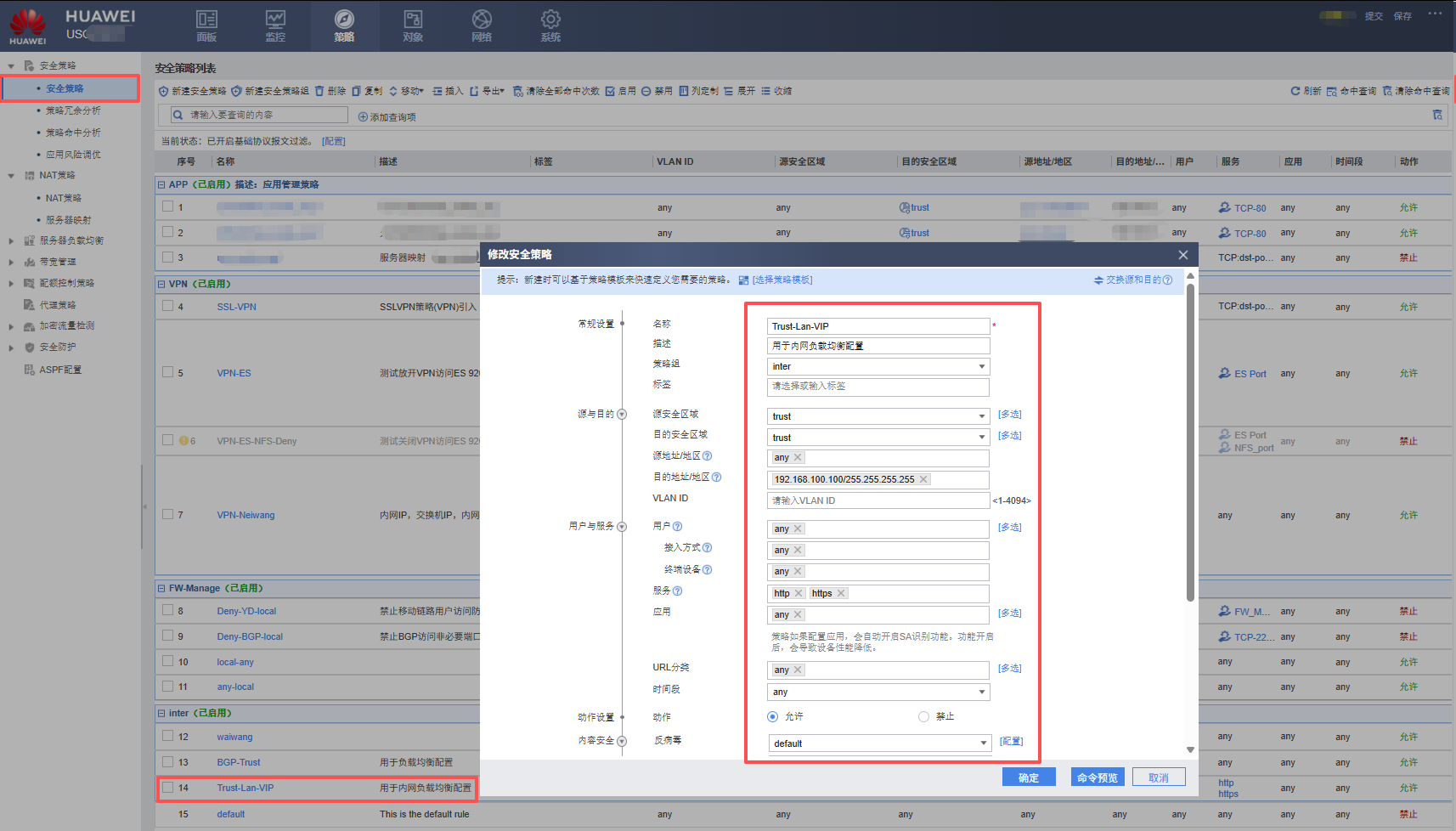Click the 展开 expand-all toolbar icon
The height and width of the screenshot is (831, 1456).
[x=729, y=91]
